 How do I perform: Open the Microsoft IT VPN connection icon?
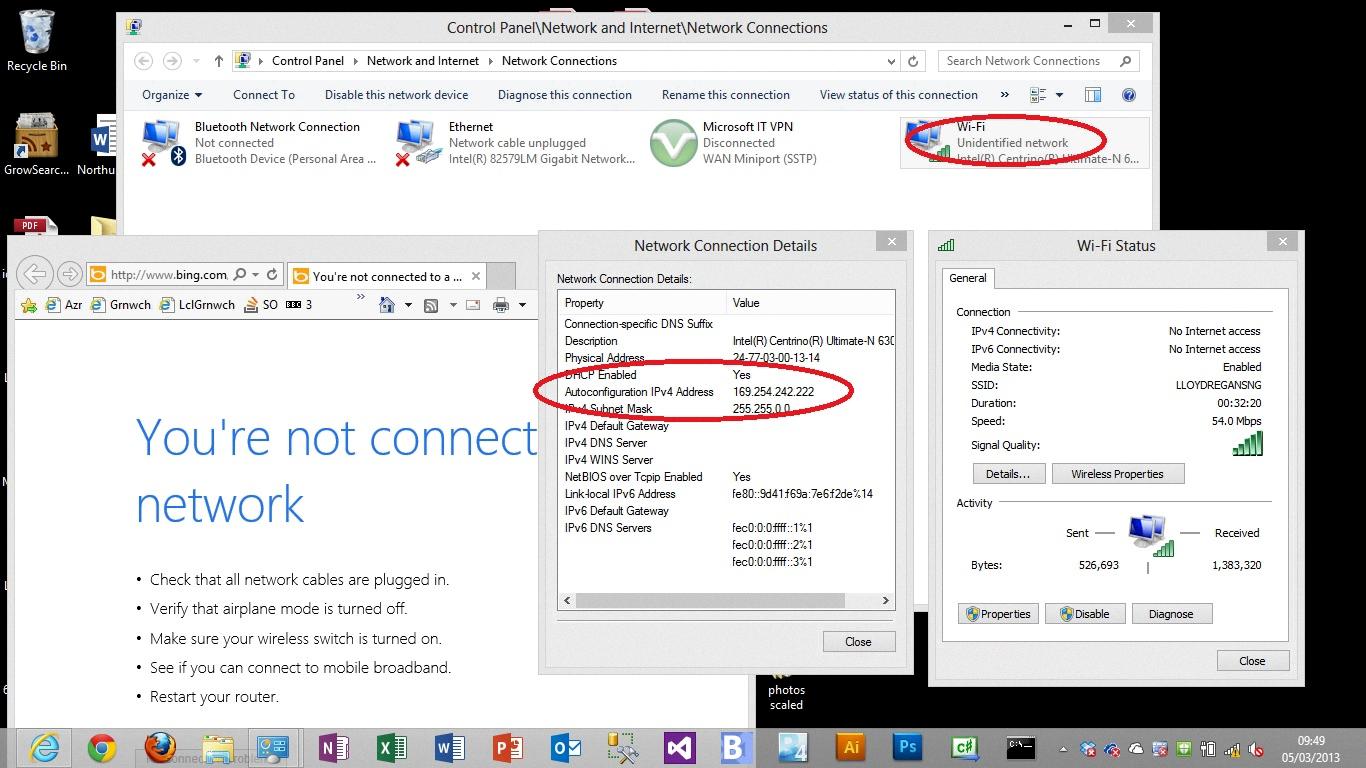[x=673, y=143]
